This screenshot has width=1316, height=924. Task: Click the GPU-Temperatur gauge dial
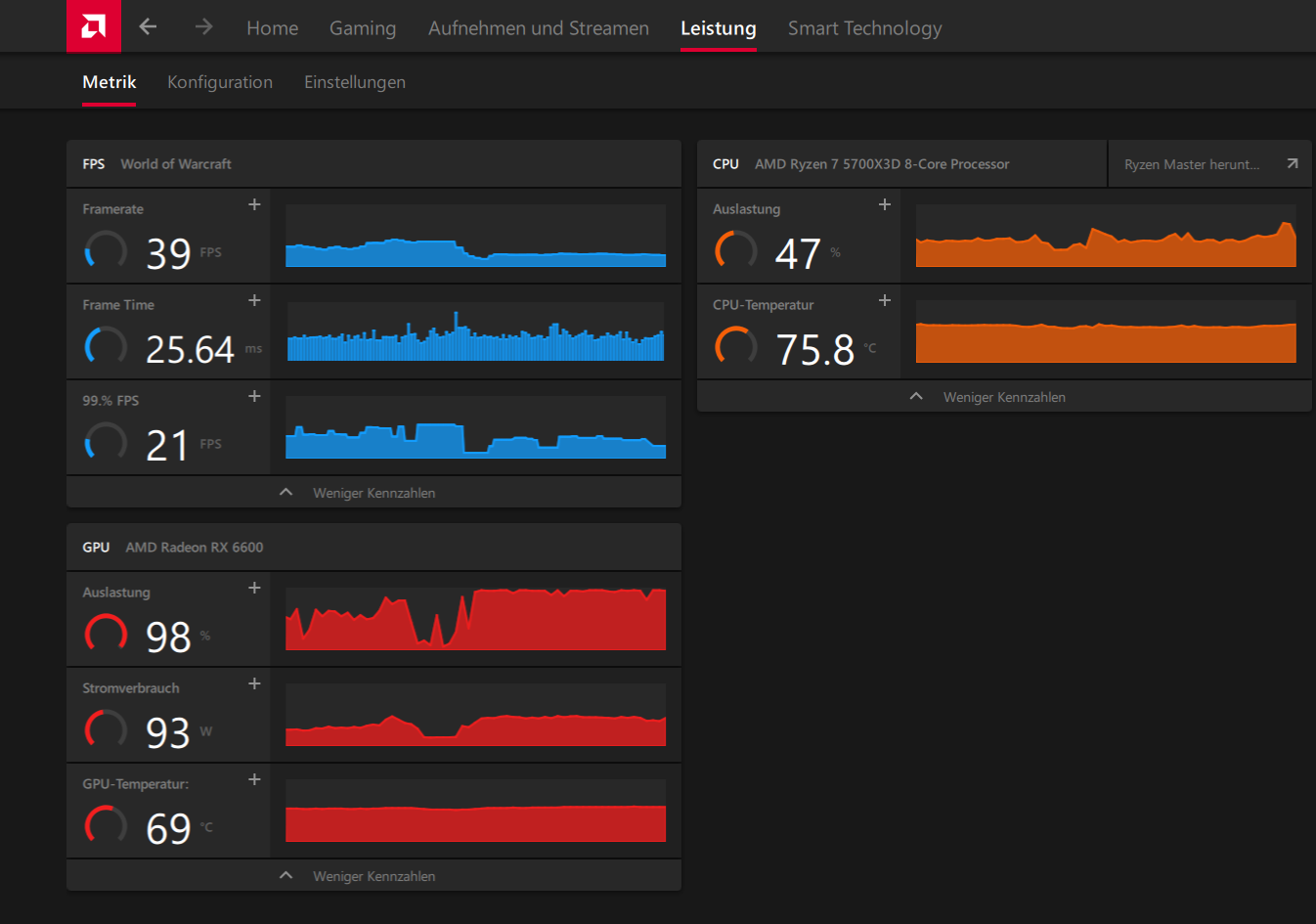(106, 826)
